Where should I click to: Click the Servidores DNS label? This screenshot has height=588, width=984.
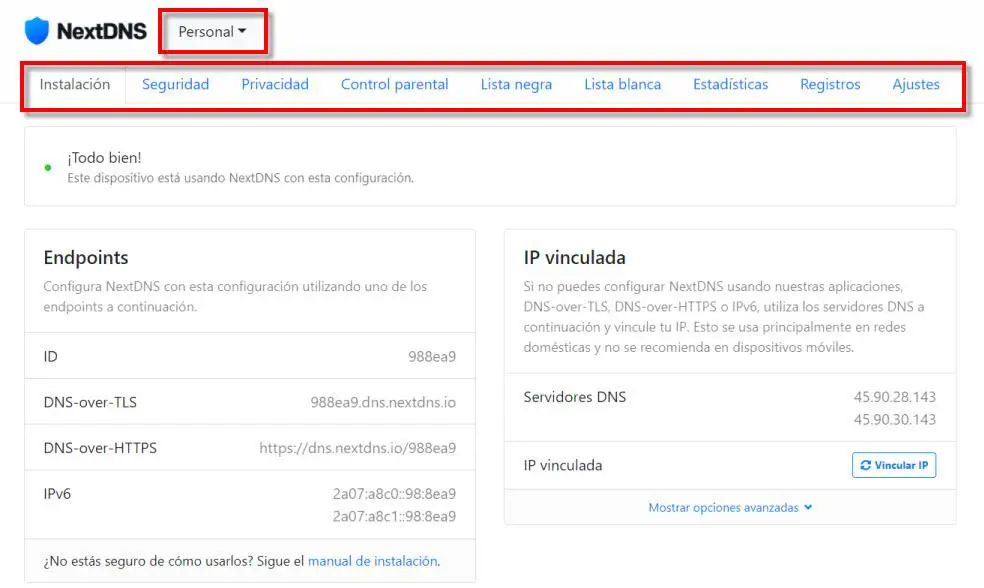point(575,397)
